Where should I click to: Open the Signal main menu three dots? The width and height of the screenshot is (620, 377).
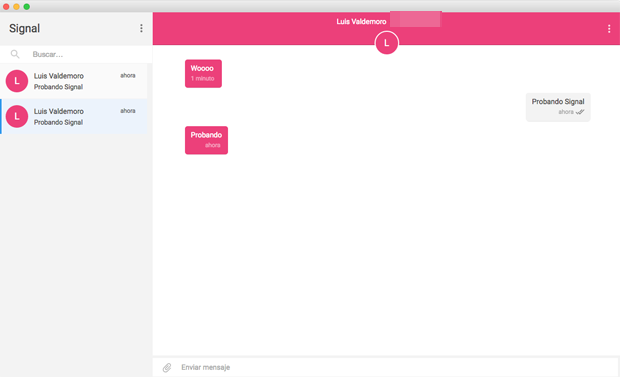[x=141, y=28]
